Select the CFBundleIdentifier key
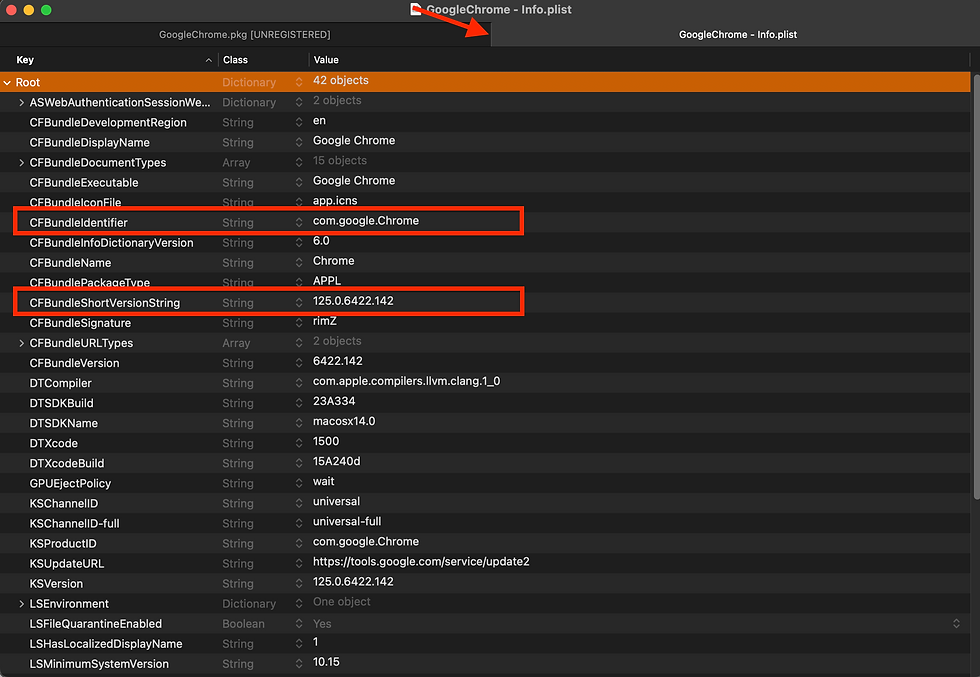This screenshot has height=677, width=980. [78, 223]
